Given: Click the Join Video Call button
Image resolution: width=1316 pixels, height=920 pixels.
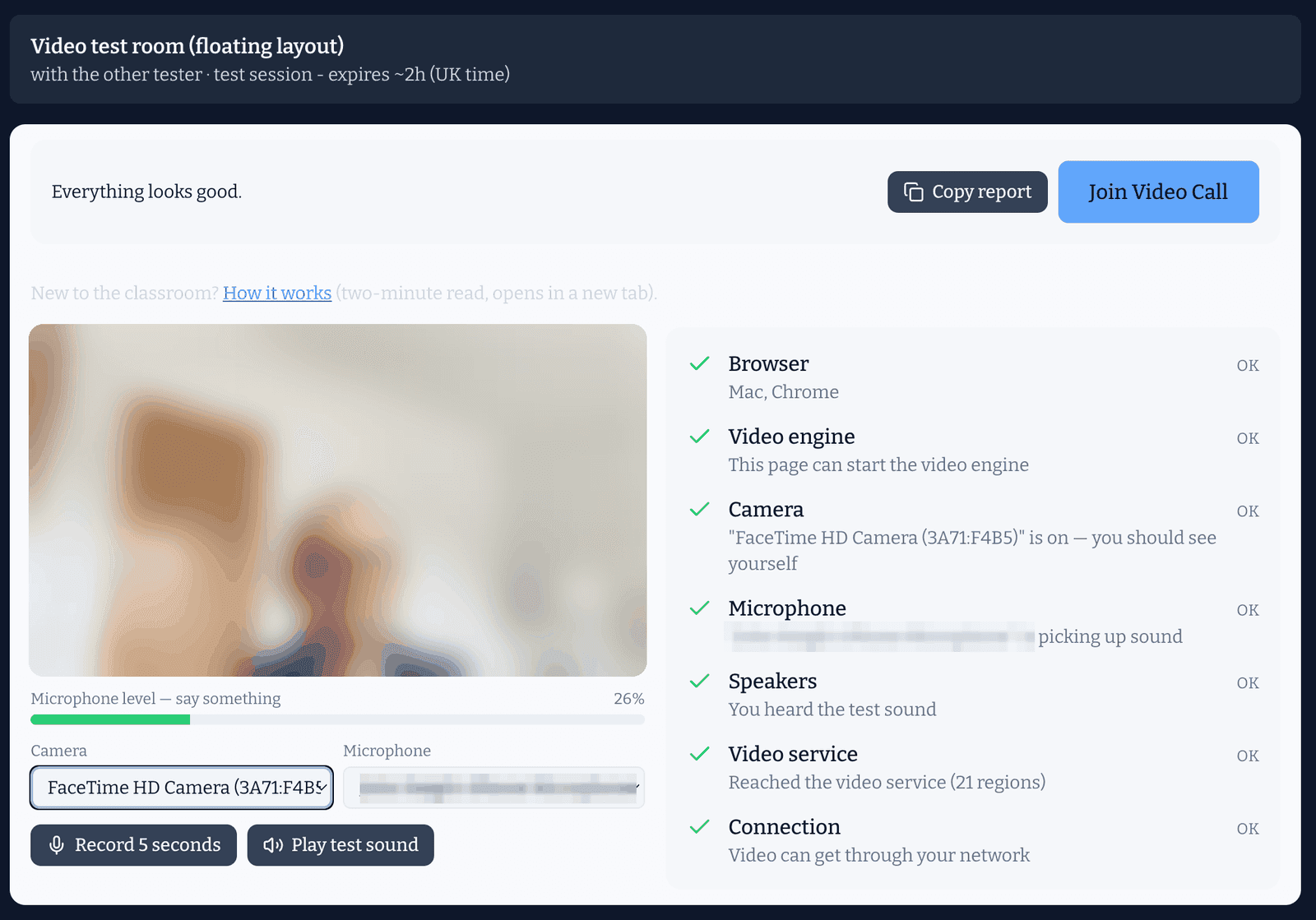Looking at the screenshot, I should [1158, 192].
